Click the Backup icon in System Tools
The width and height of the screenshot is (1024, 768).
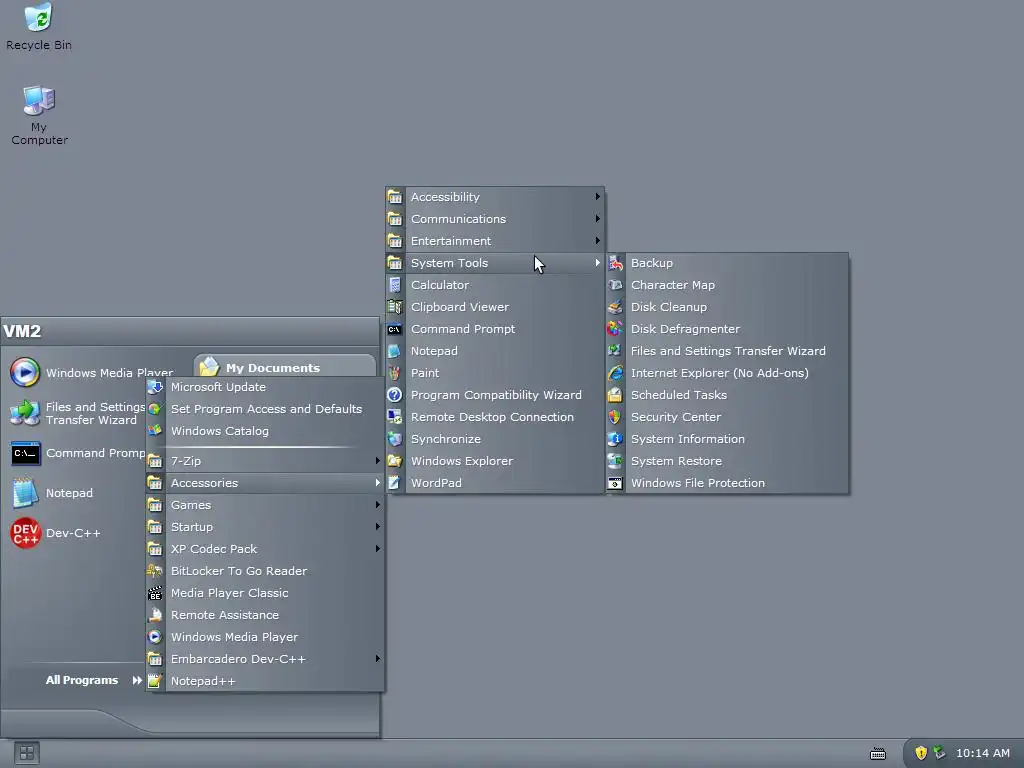point(615,263)
